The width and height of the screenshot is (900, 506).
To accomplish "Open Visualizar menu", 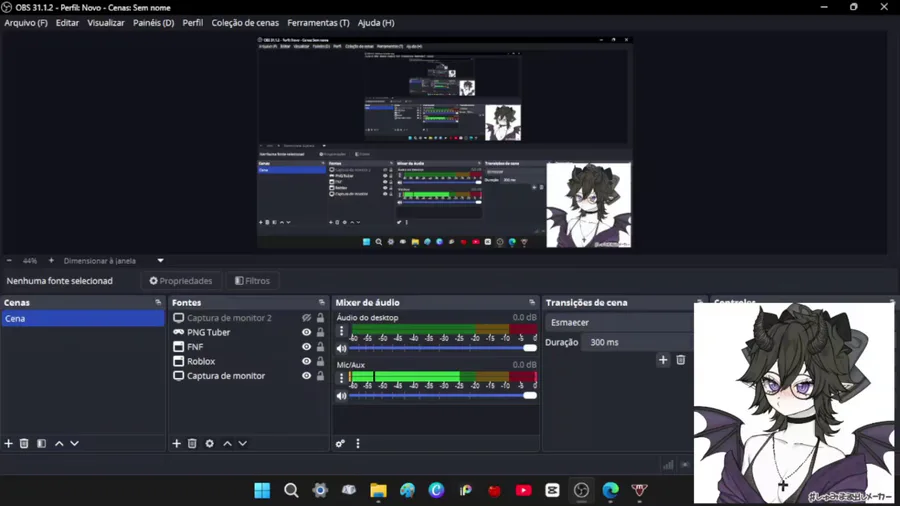I will click(x=106, y=23).
